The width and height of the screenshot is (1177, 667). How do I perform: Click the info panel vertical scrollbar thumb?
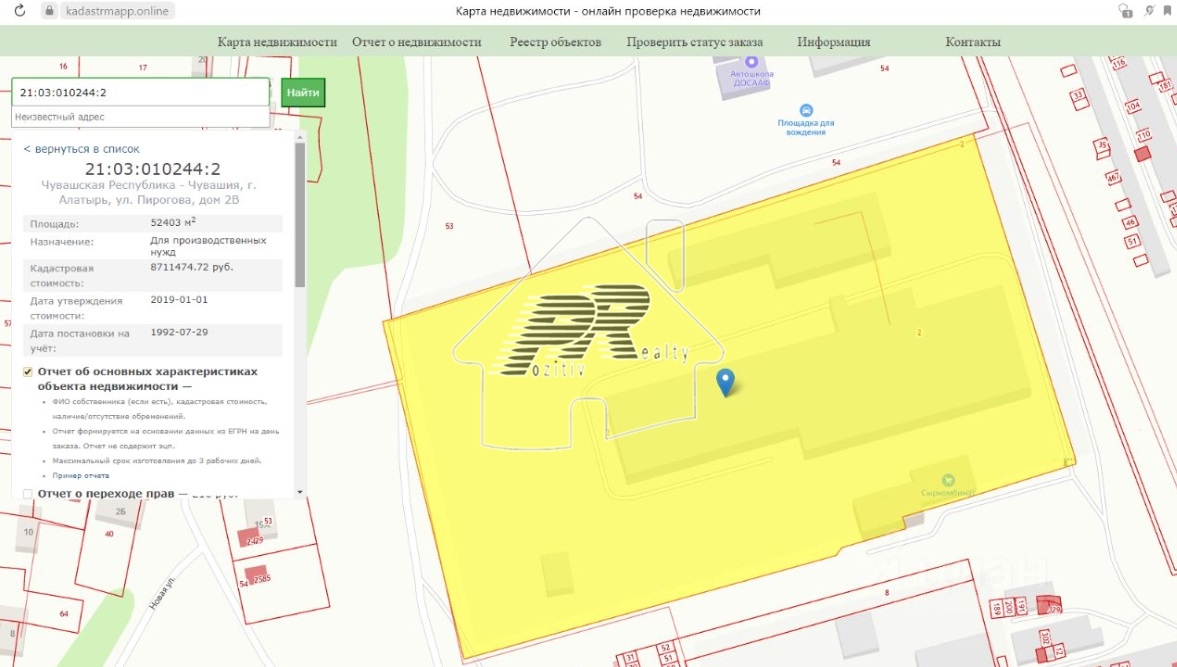point(300,214)
